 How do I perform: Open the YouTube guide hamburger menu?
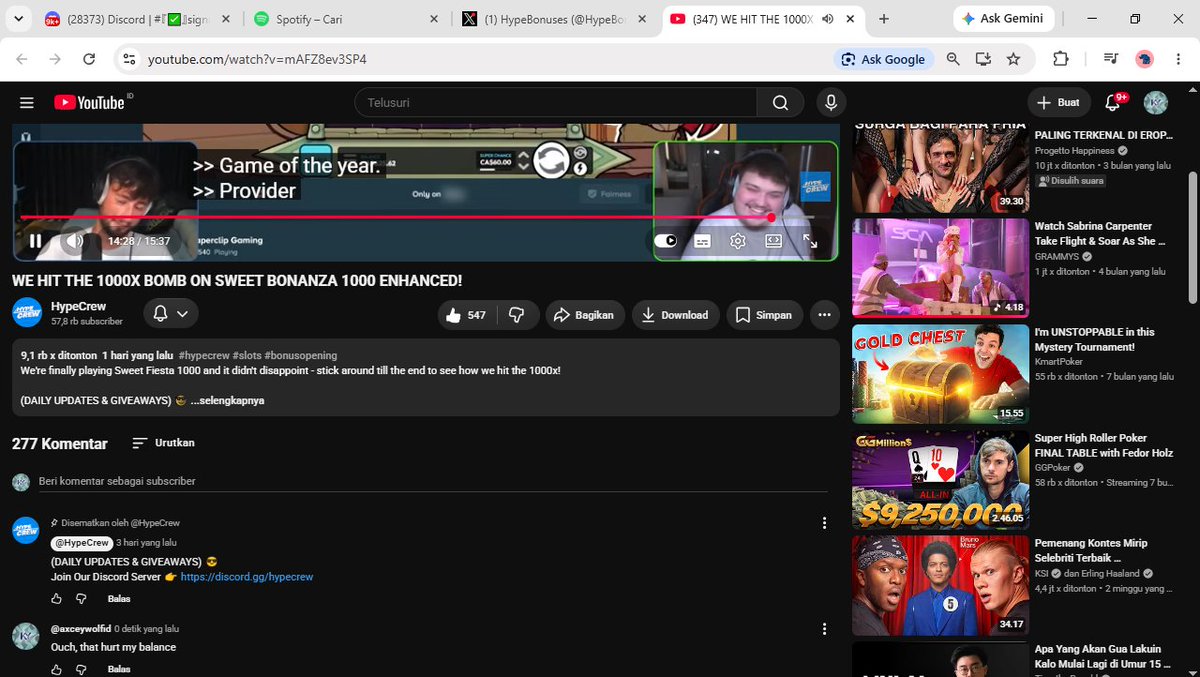click(x=27, y=102)
